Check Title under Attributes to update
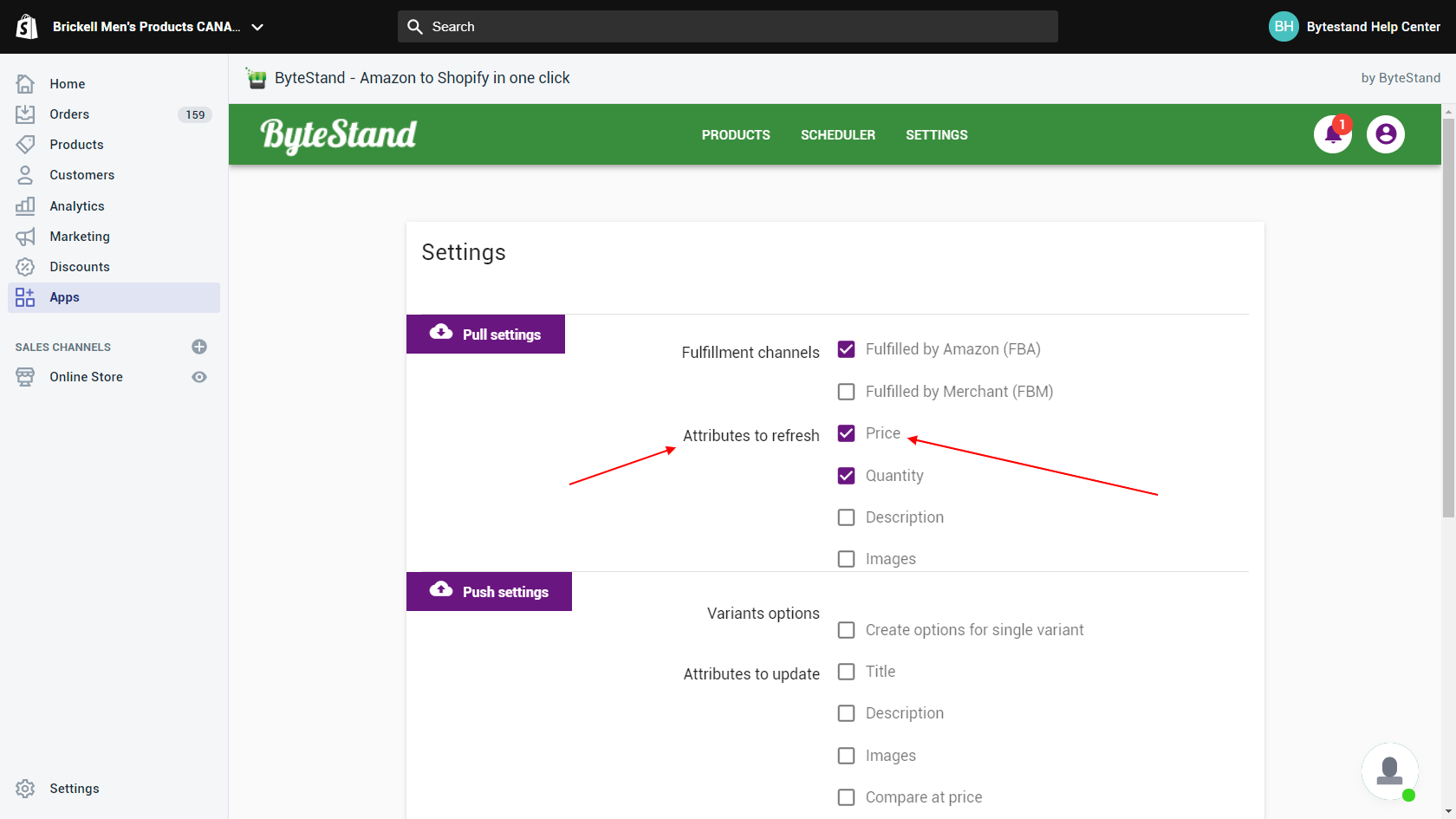This screenshot has height=819, width=1456. click(x=847, y=672)
